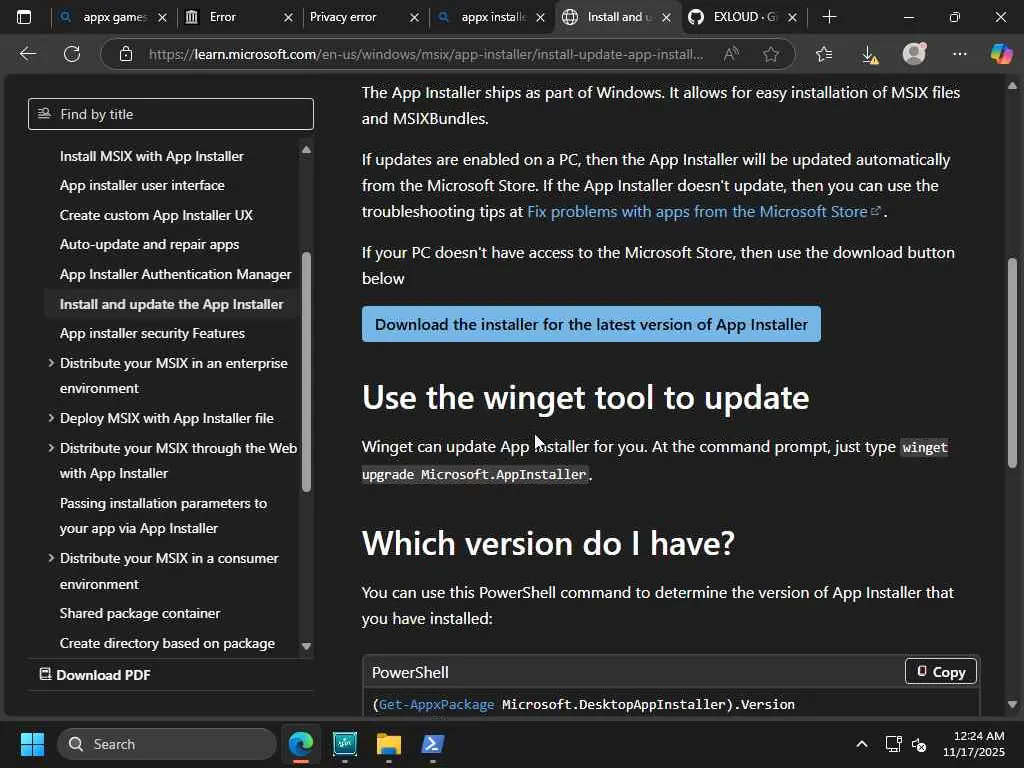Open 'App installer security Features' article
Image resolution: width=1024 pixels, height=768 pixels.
152,333
